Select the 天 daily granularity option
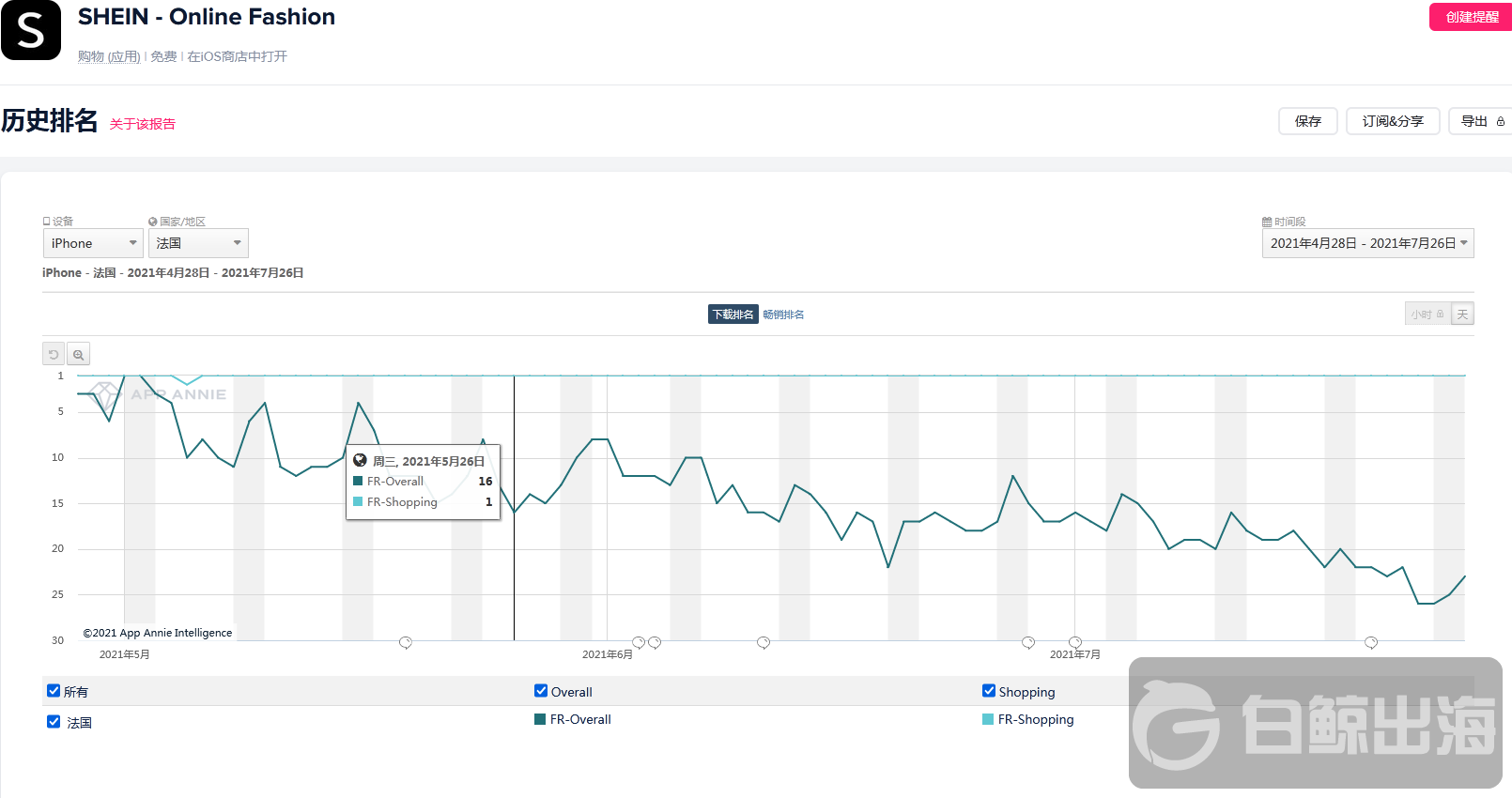The image size is (1512, 798). point(1462,315)
